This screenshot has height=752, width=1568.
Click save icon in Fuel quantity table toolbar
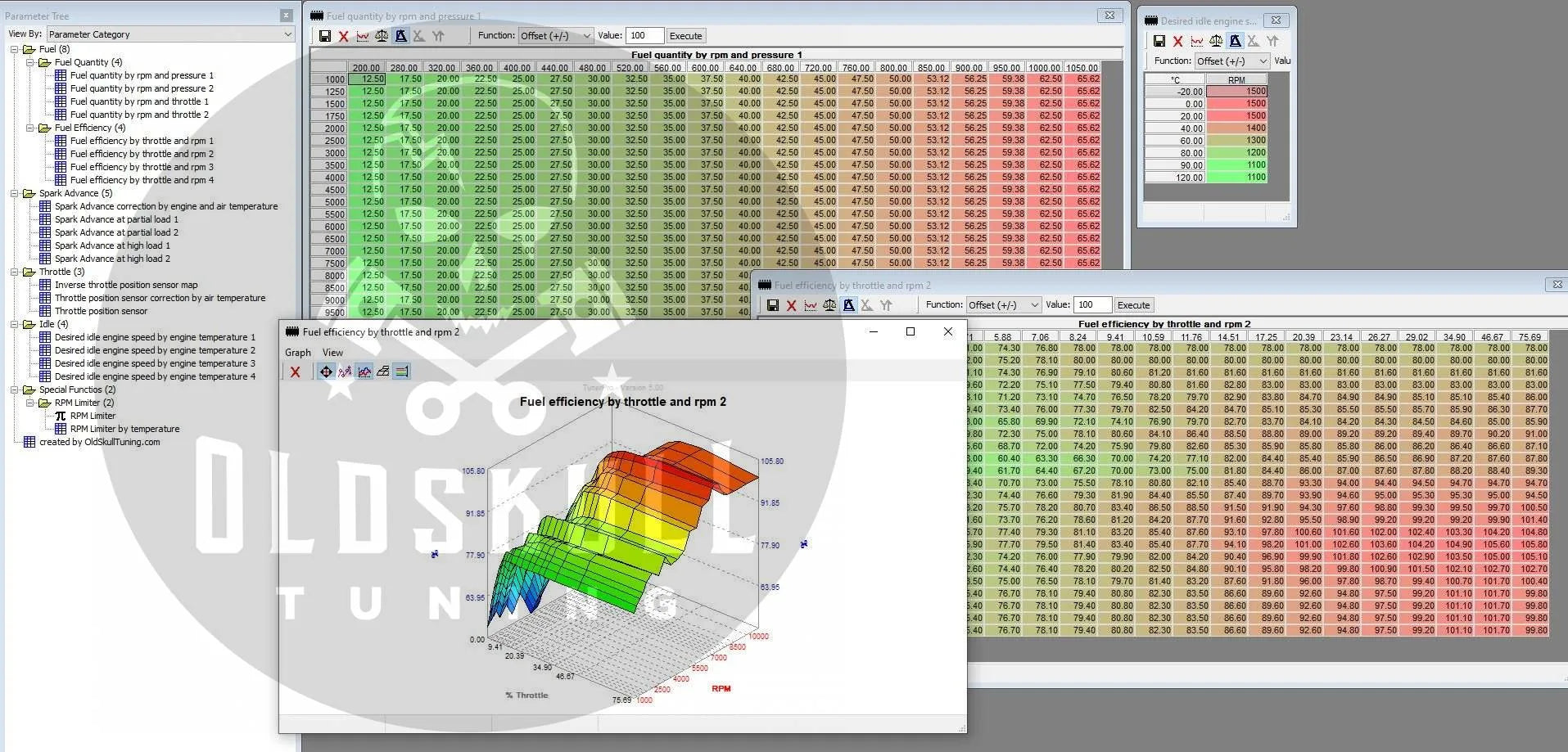click(x=325, y=36)
